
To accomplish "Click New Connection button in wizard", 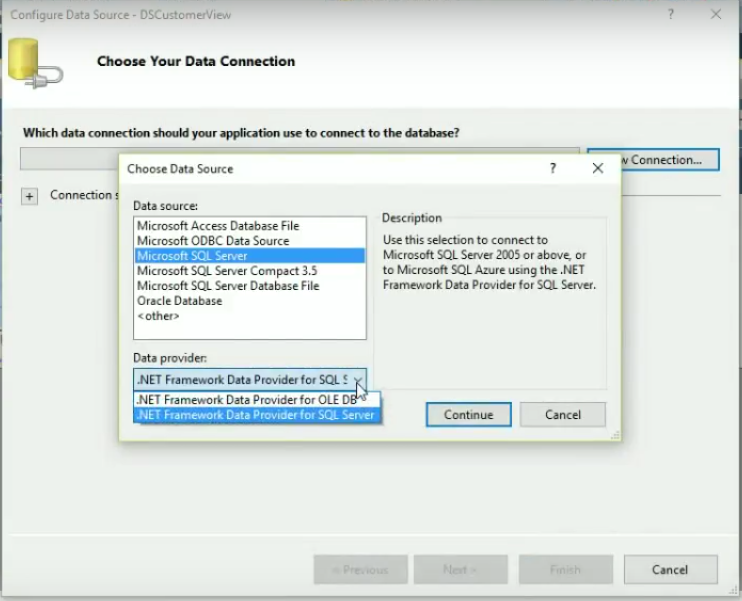I will pos(653,160).
